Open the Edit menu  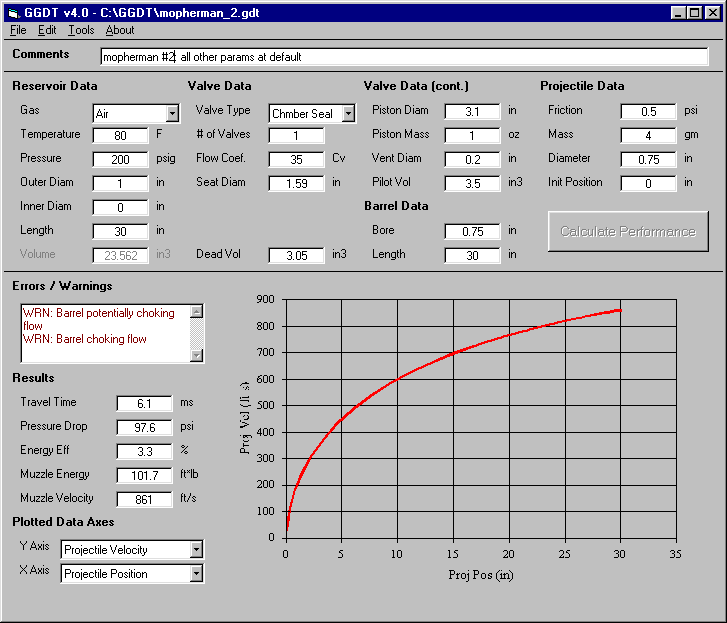tap(47, 30)
